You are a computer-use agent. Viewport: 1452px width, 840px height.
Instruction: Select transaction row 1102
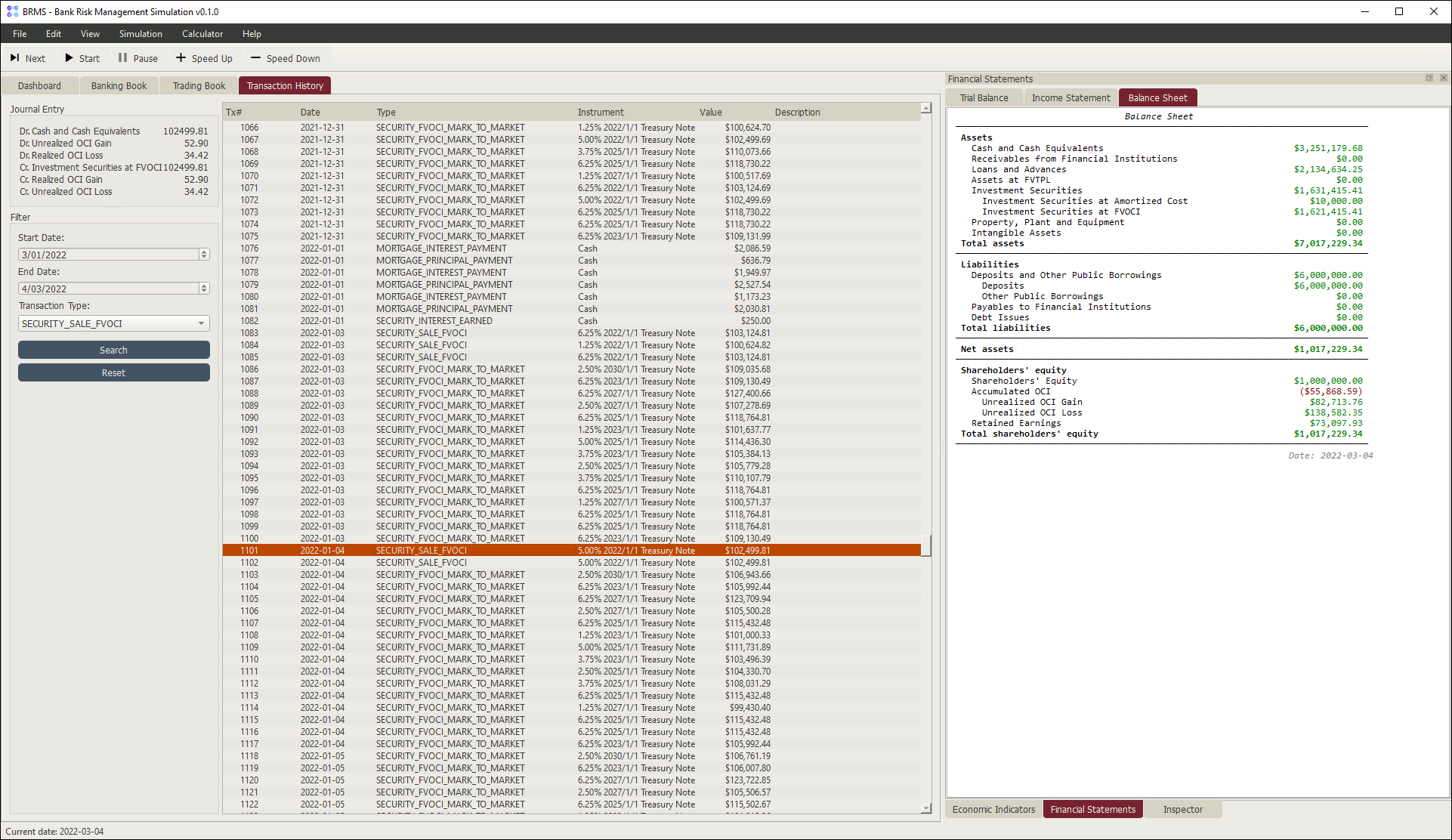click(x=572, y=563)
